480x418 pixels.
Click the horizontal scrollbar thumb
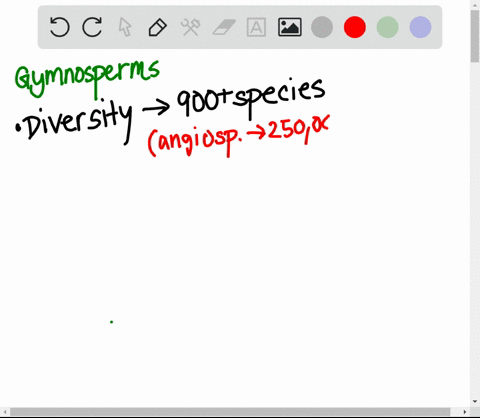tap(230, 412)
